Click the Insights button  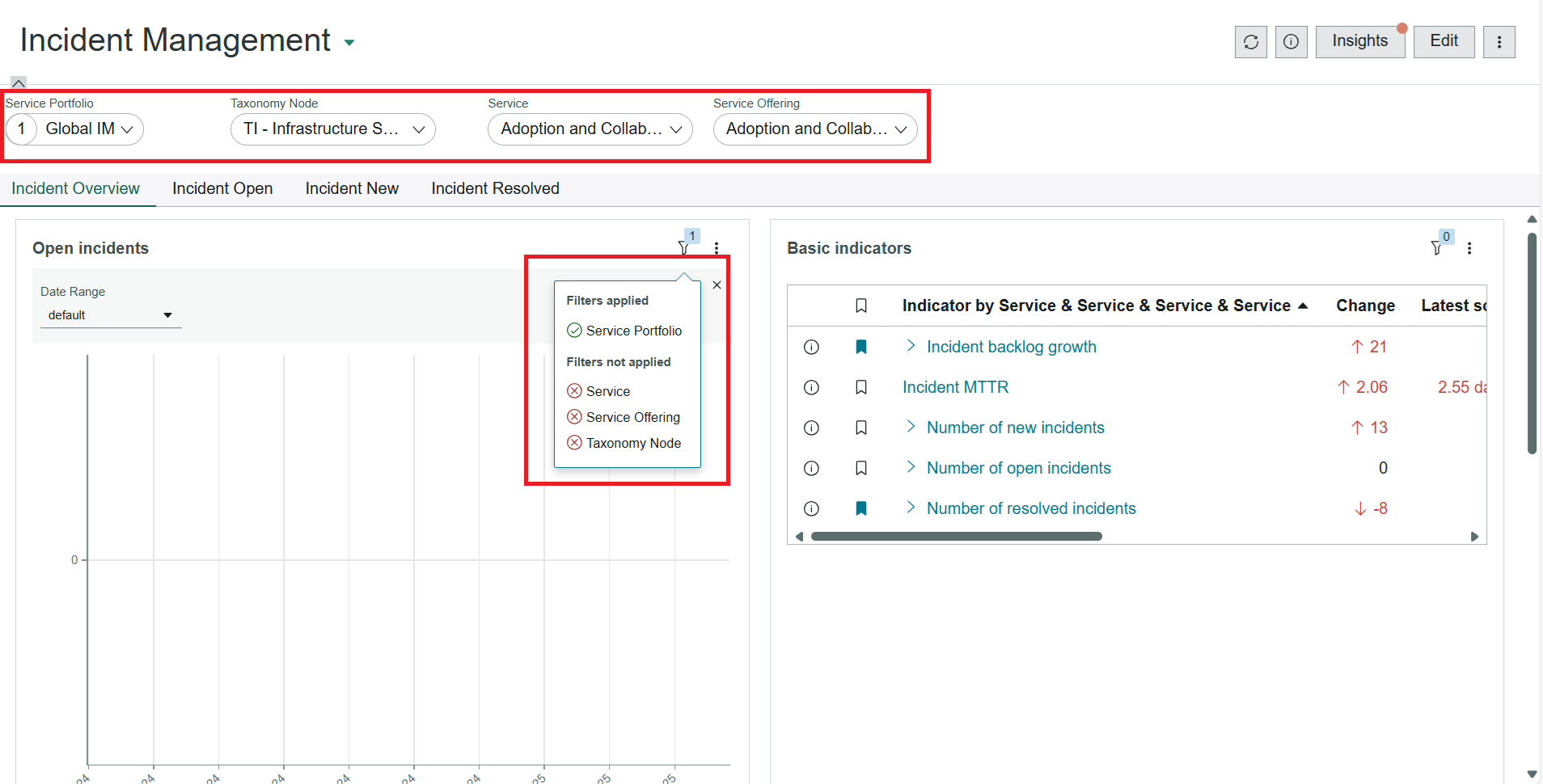tap(1359, 41)
